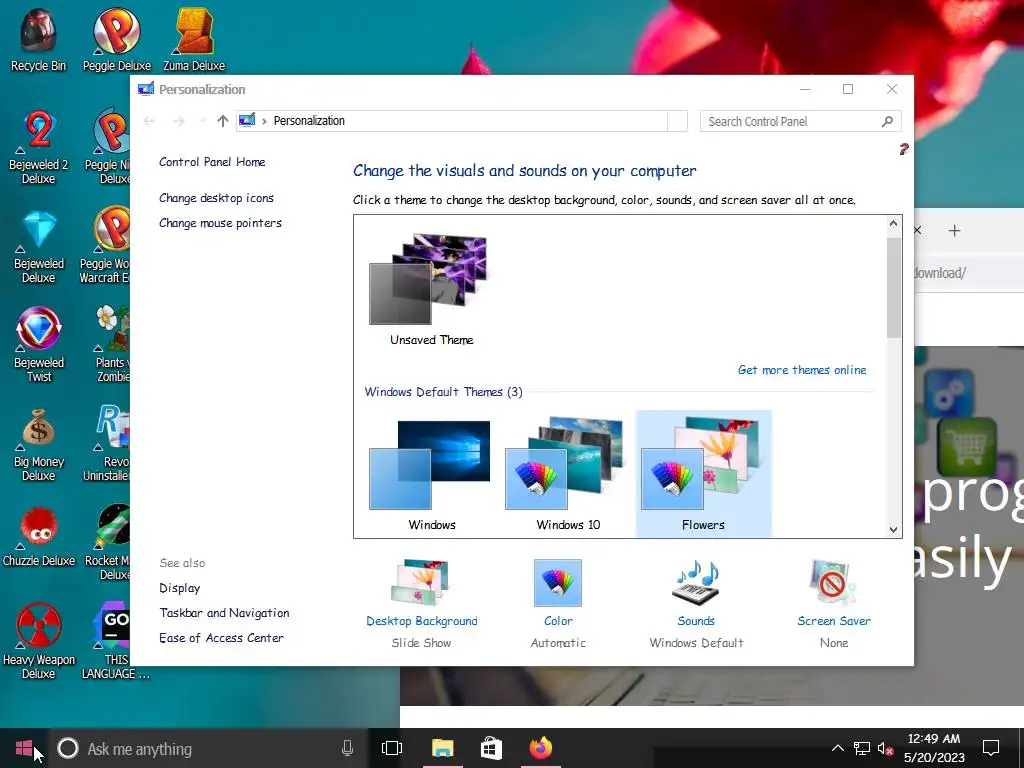Viewport: 1024px width, 768px height.
Task: Open the recent locations dropdown arrow
Action: [x=202, y=121]
